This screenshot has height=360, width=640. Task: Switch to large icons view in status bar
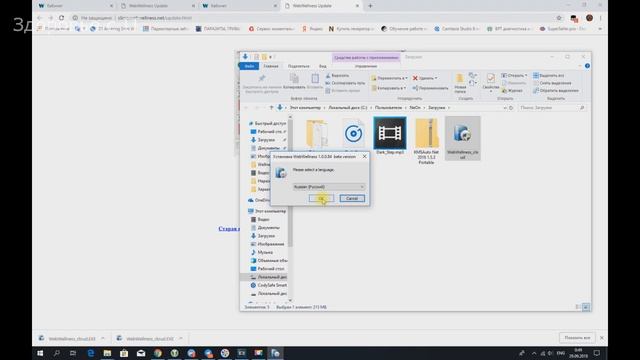click(586, 307)
